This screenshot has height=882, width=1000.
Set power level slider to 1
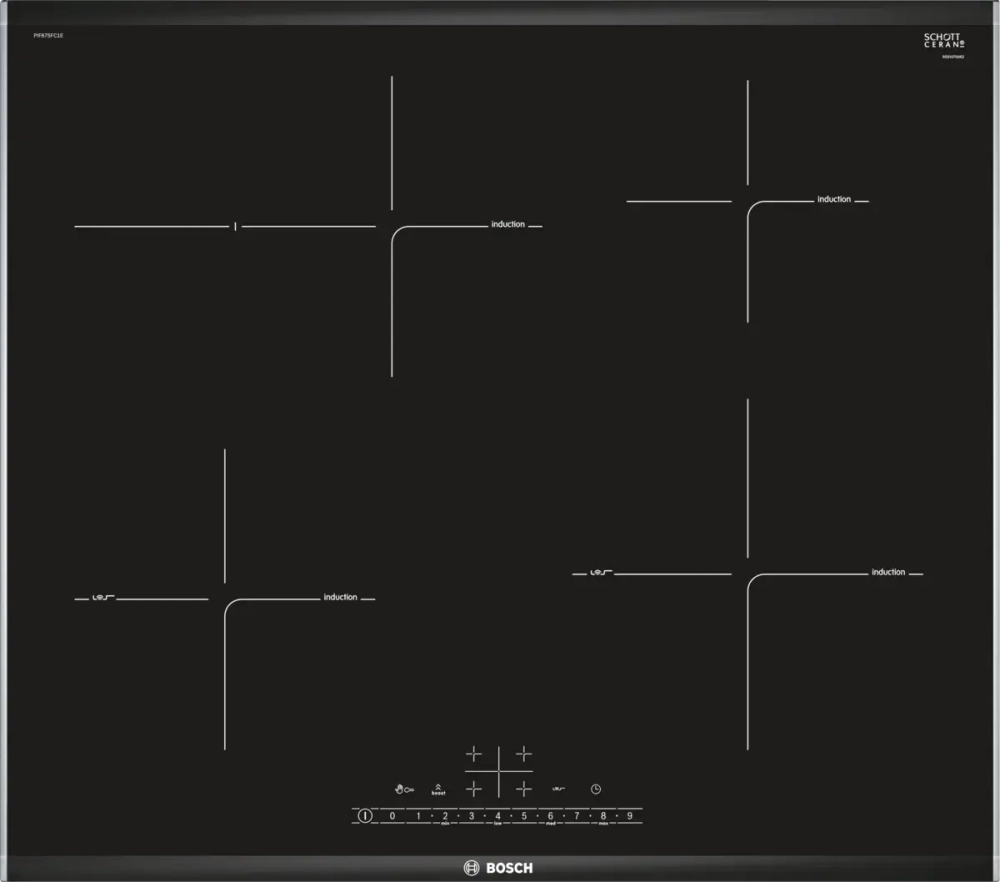coord(418,816)
